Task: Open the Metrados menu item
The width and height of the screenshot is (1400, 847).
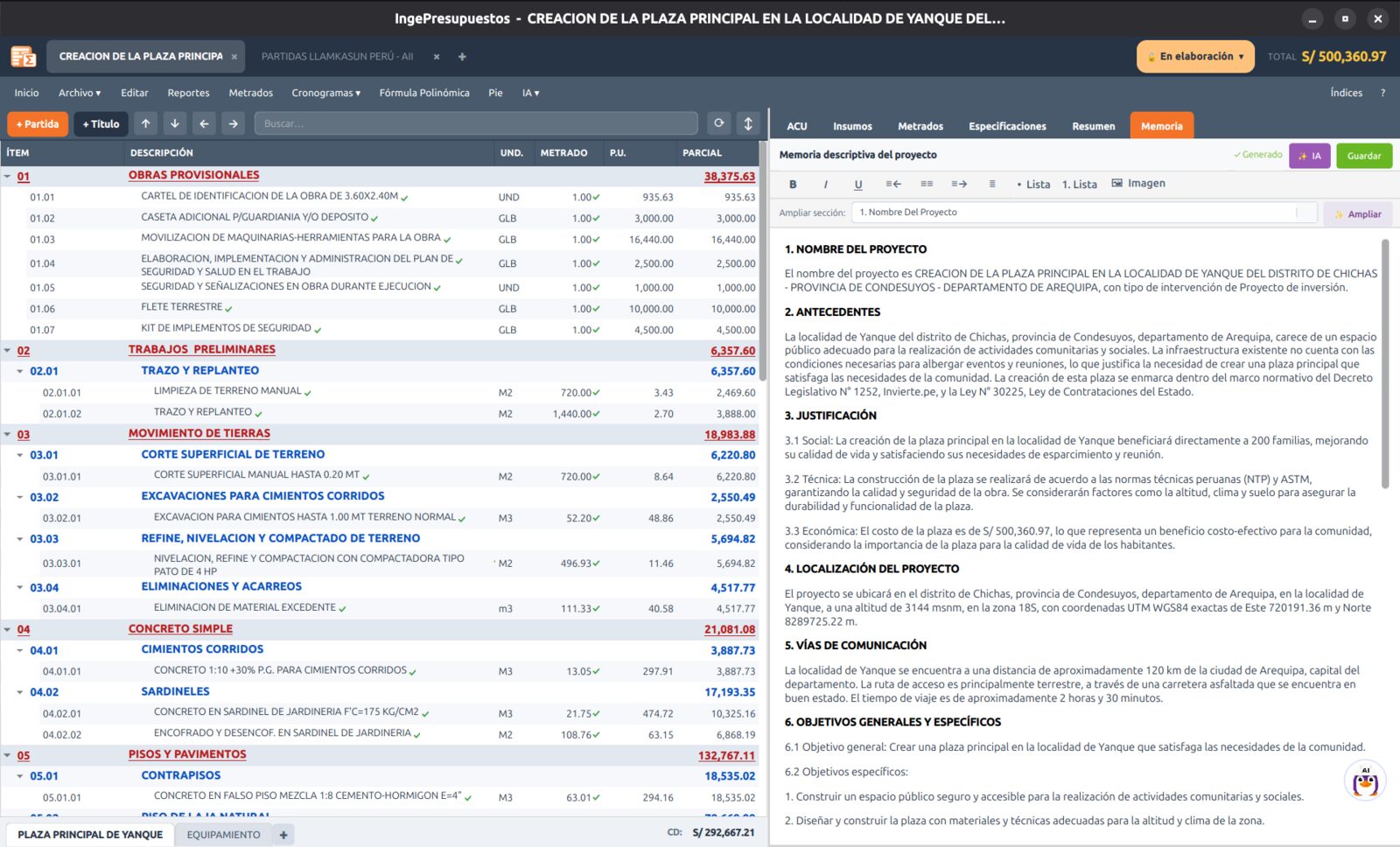Action: point(250,93)
